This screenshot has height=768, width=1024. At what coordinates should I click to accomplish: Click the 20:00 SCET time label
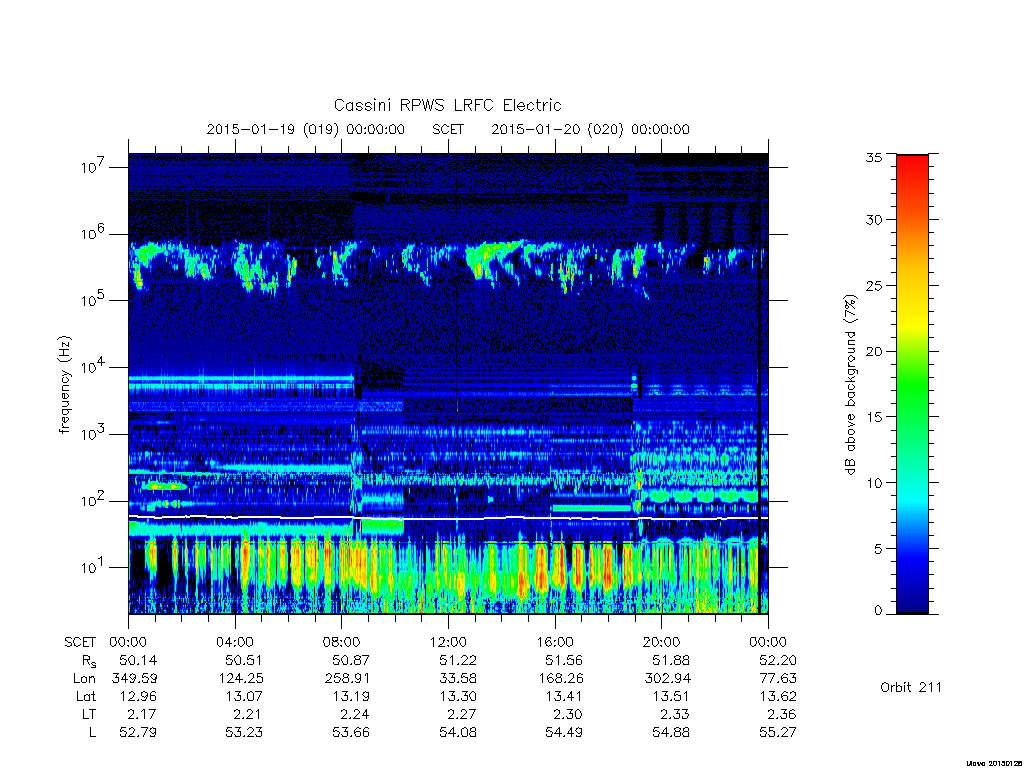pos(662,642)
